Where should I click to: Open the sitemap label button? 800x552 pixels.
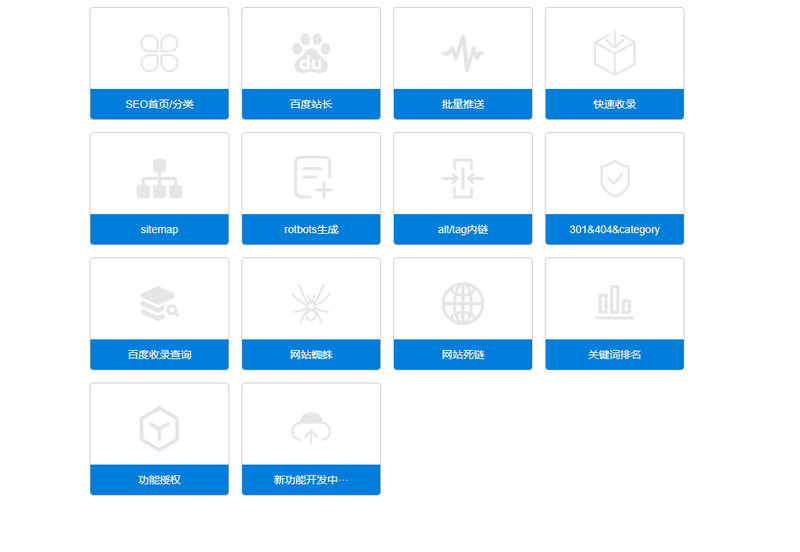159,230
